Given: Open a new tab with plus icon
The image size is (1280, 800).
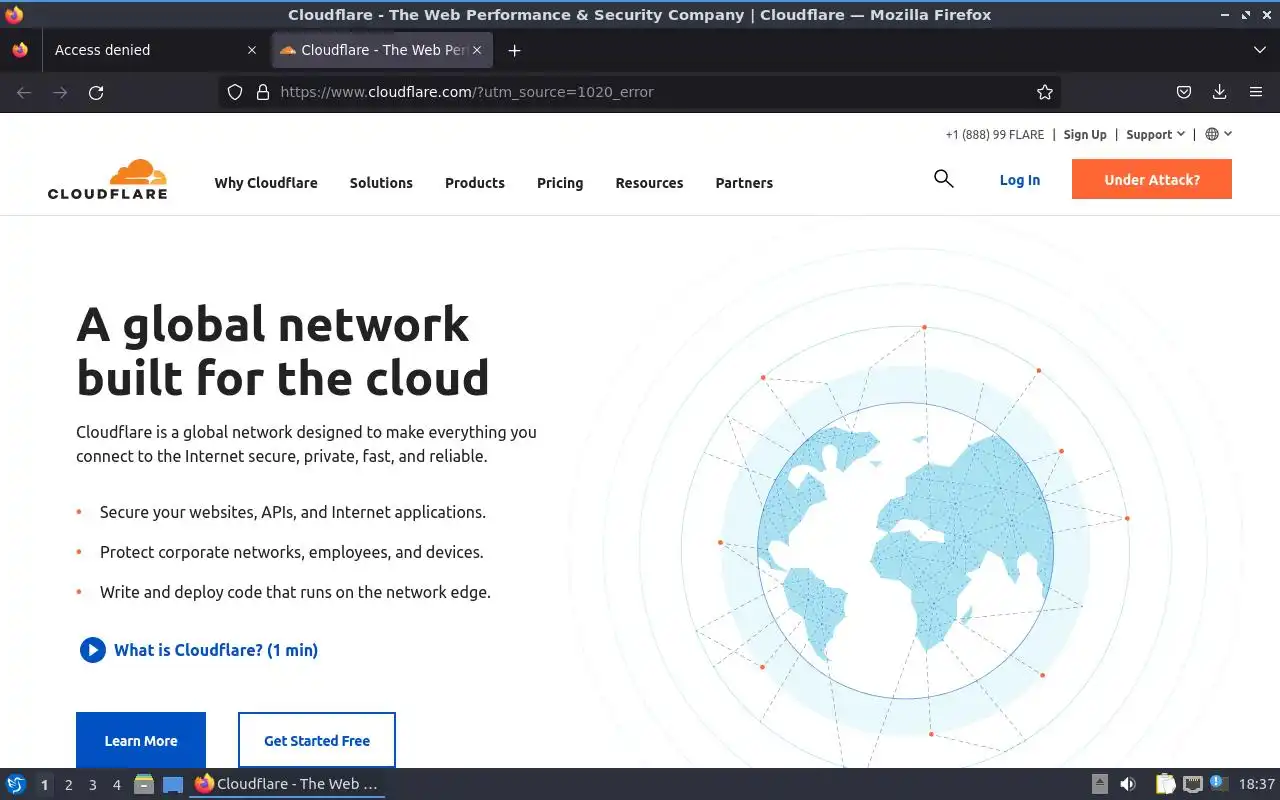Looking at the screenshot, I should [514, 50].
